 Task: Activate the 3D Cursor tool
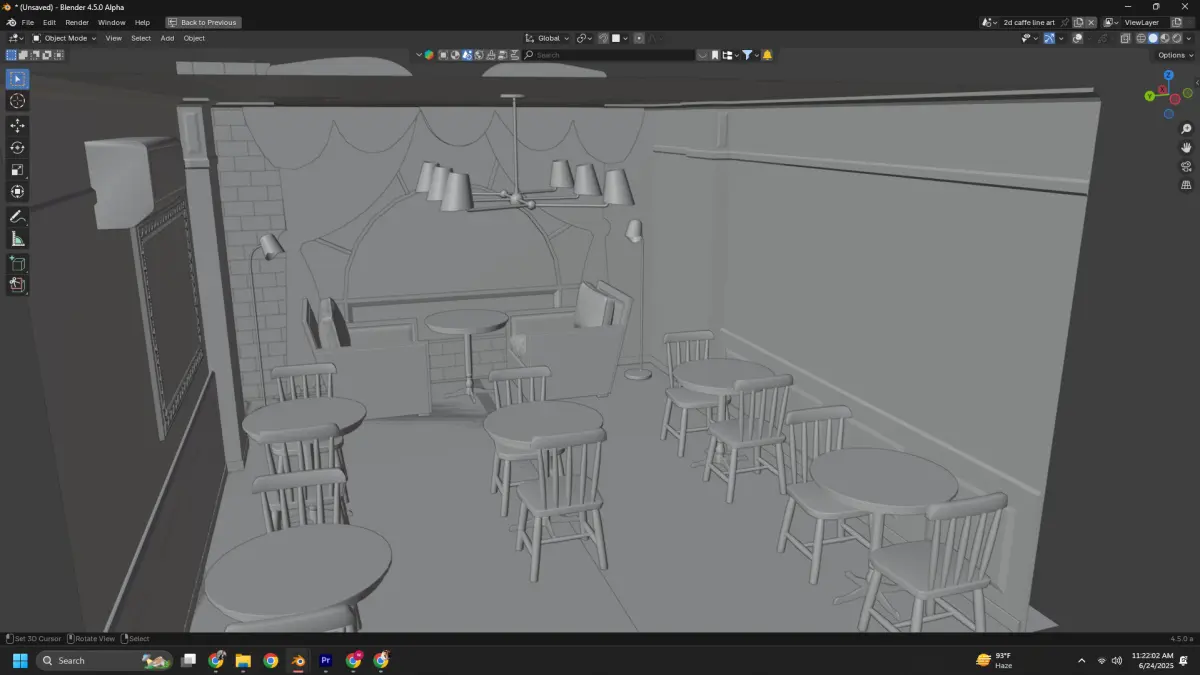tap(17, 101)
